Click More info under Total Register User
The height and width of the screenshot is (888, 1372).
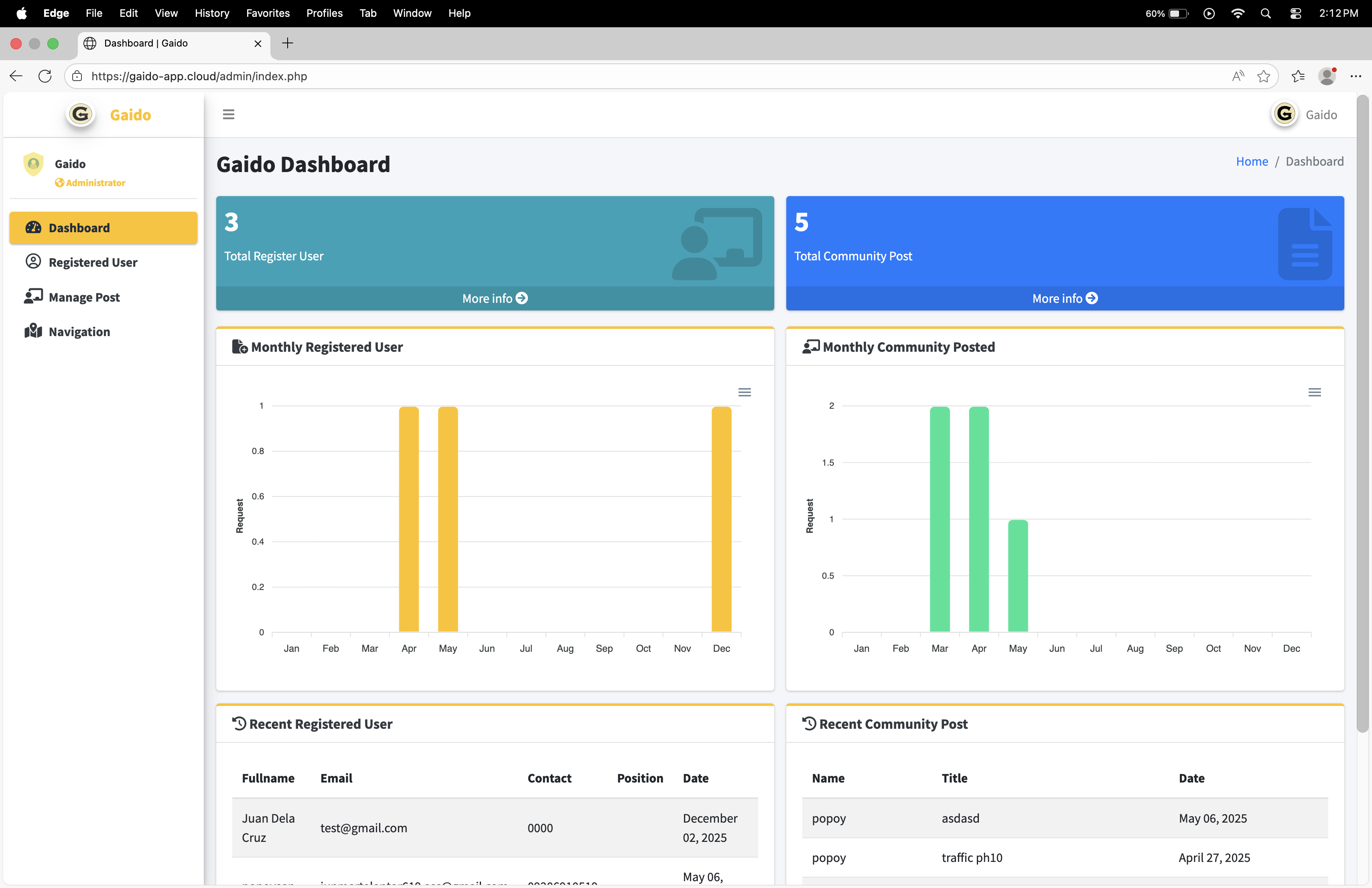(495, 298)
